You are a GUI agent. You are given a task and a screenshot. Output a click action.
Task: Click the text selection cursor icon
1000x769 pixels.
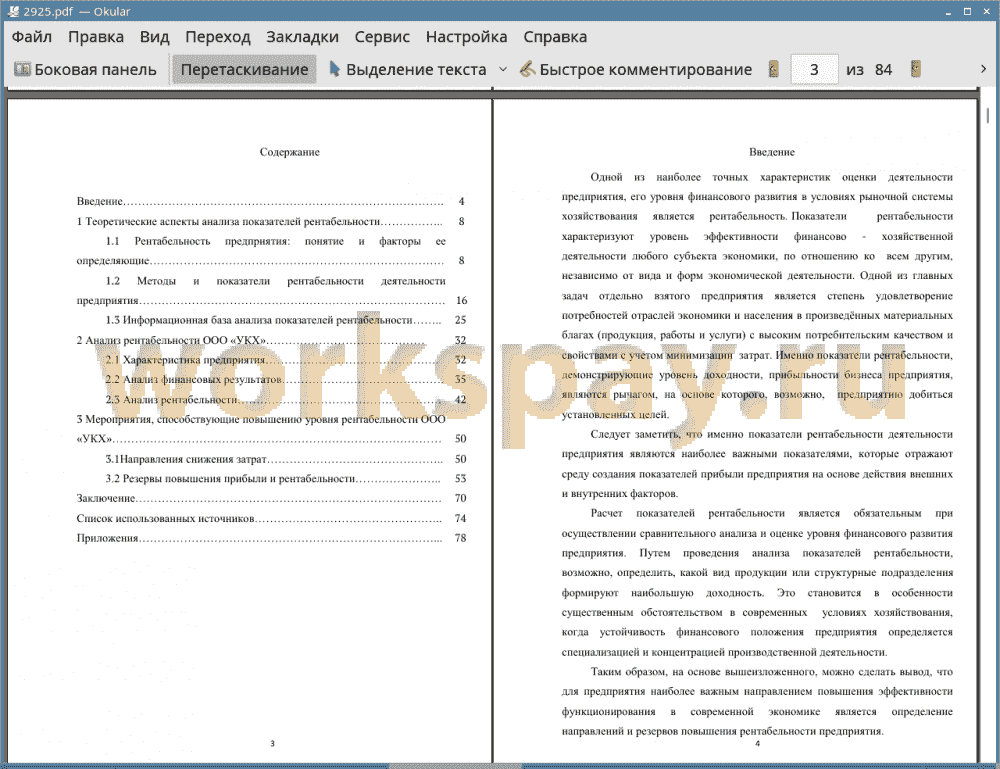(334, 69)
